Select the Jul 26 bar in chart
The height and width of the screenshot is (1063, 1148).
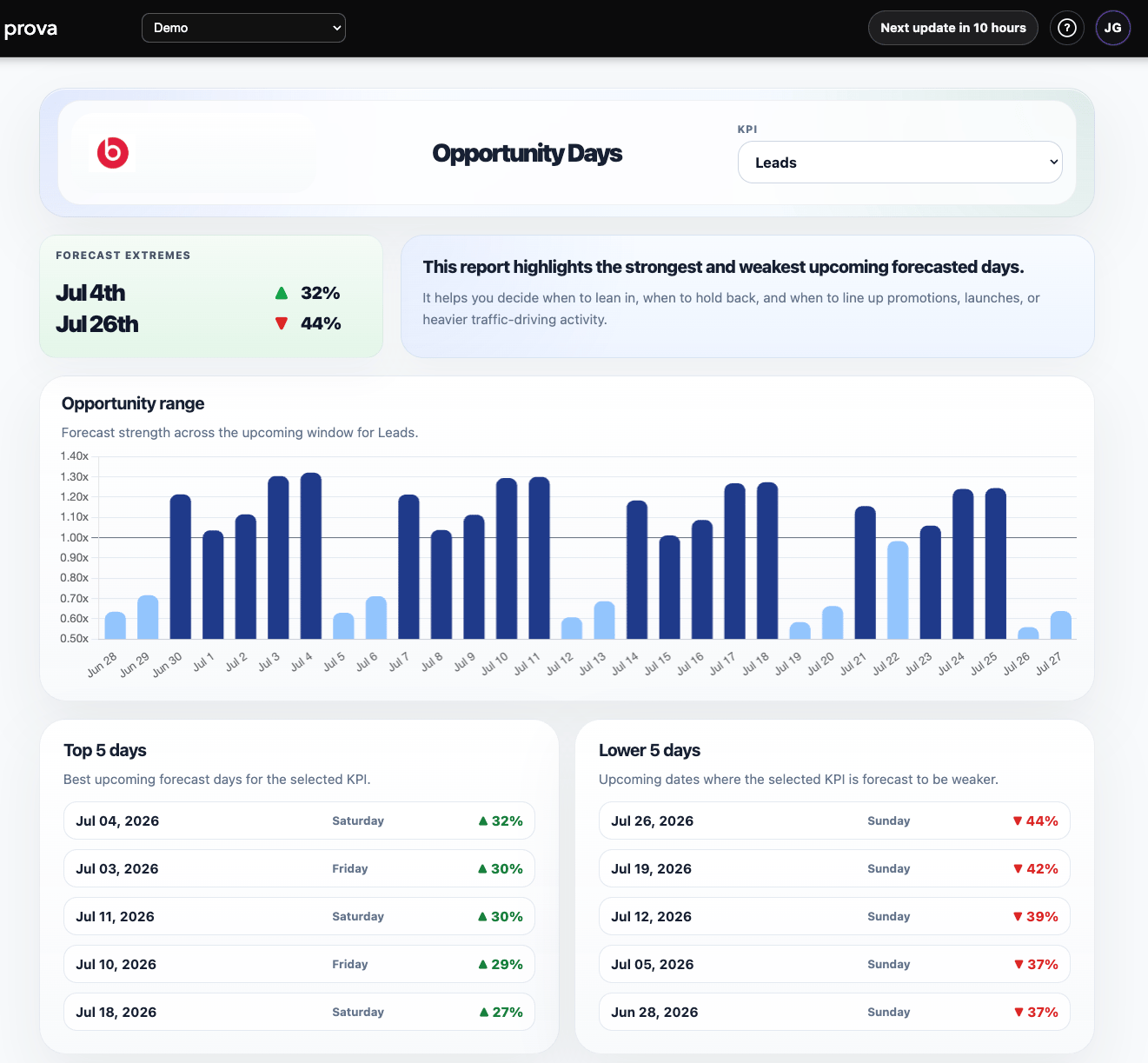(1029, 633)
